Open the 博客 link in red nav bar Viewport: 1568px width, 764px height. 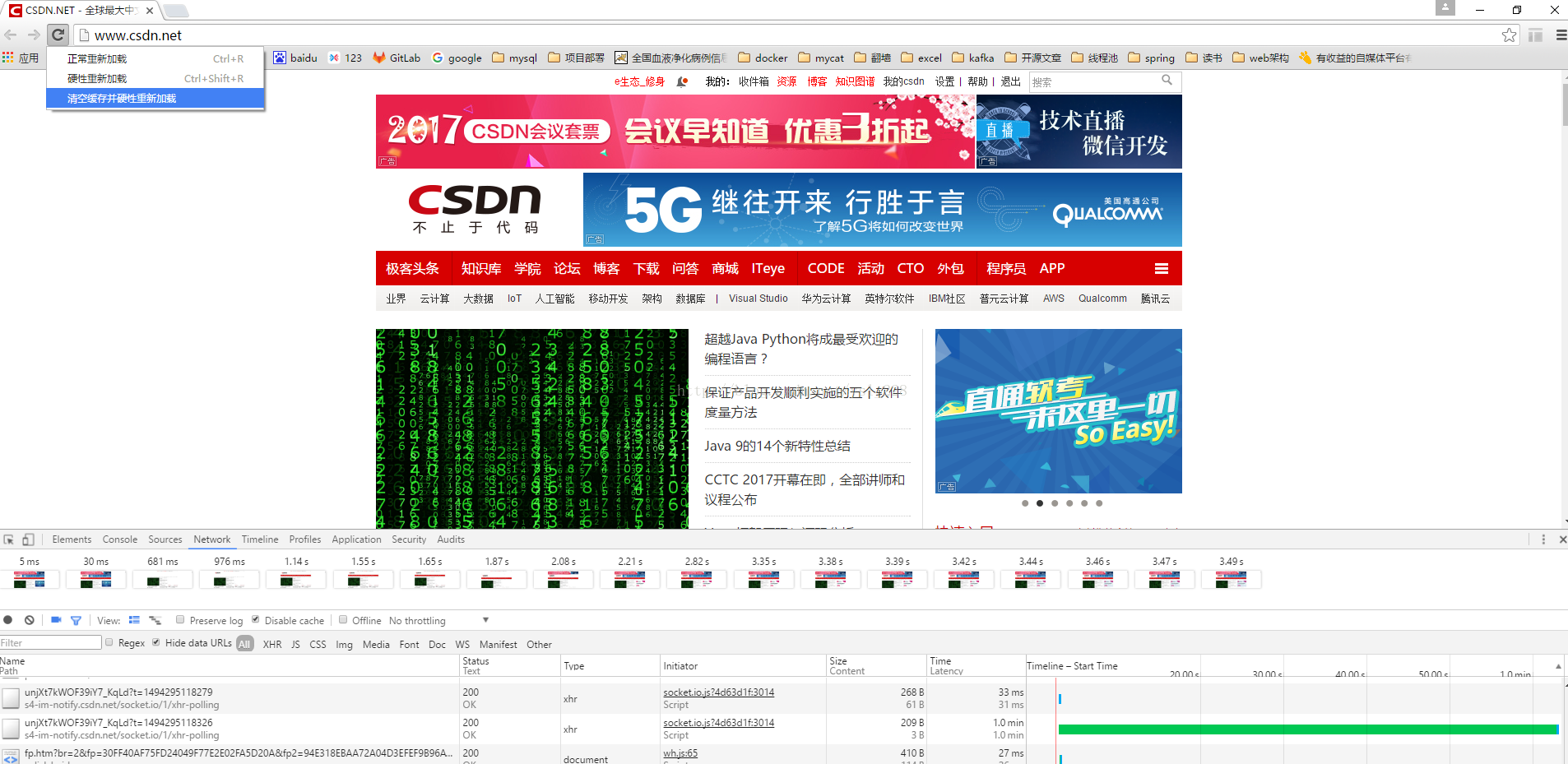pyautogui.click(x=606, y=269)
